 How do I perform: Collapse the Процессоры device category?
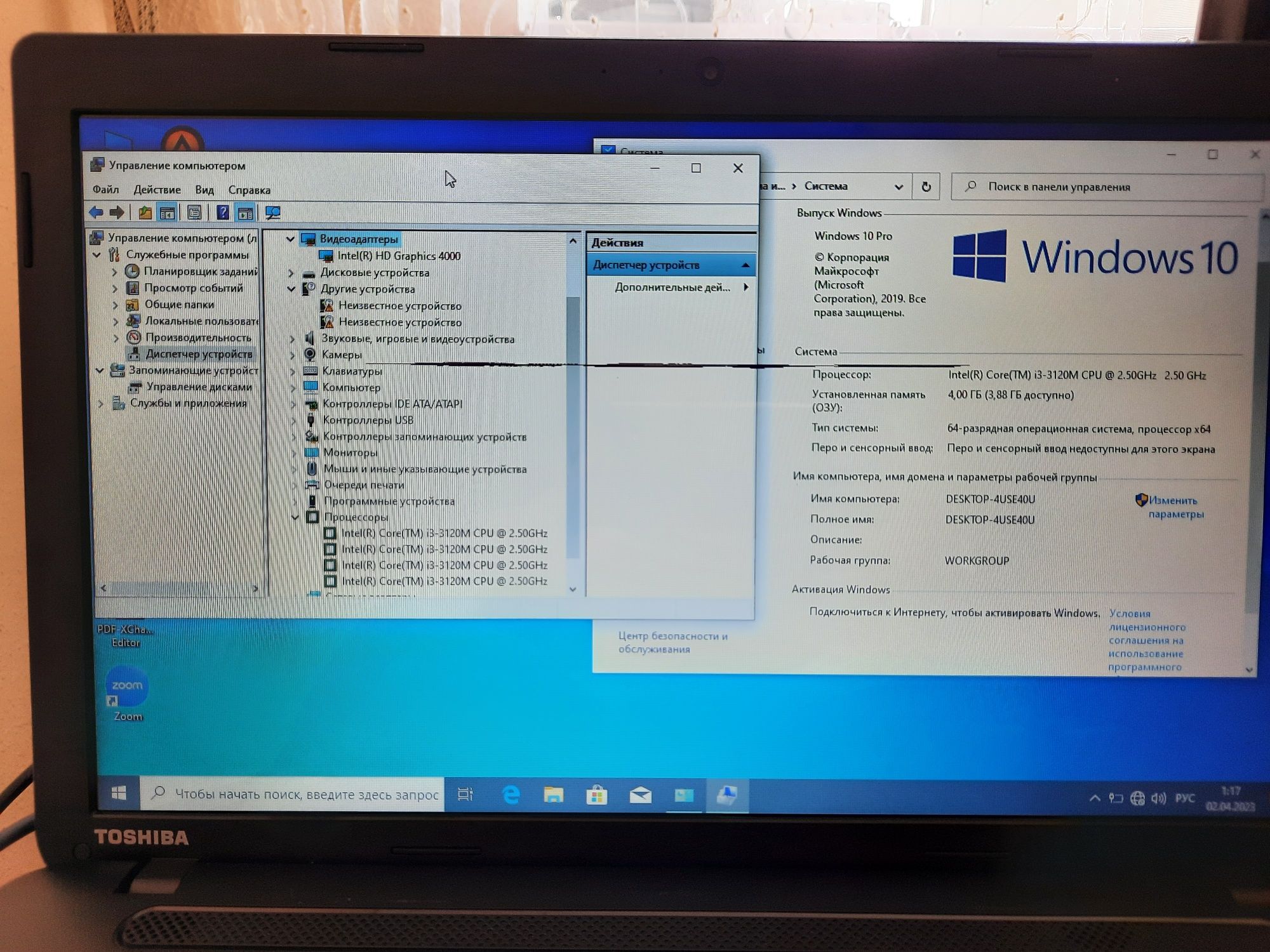[x=295, y=517]
